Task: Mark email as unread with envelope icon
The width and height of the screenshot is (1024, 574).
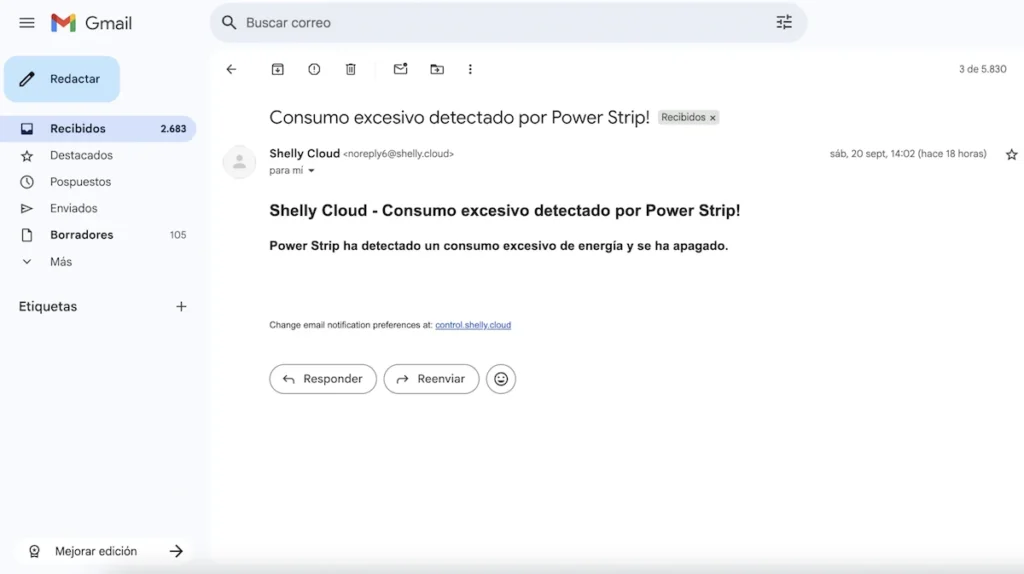Action: (400, 69)
